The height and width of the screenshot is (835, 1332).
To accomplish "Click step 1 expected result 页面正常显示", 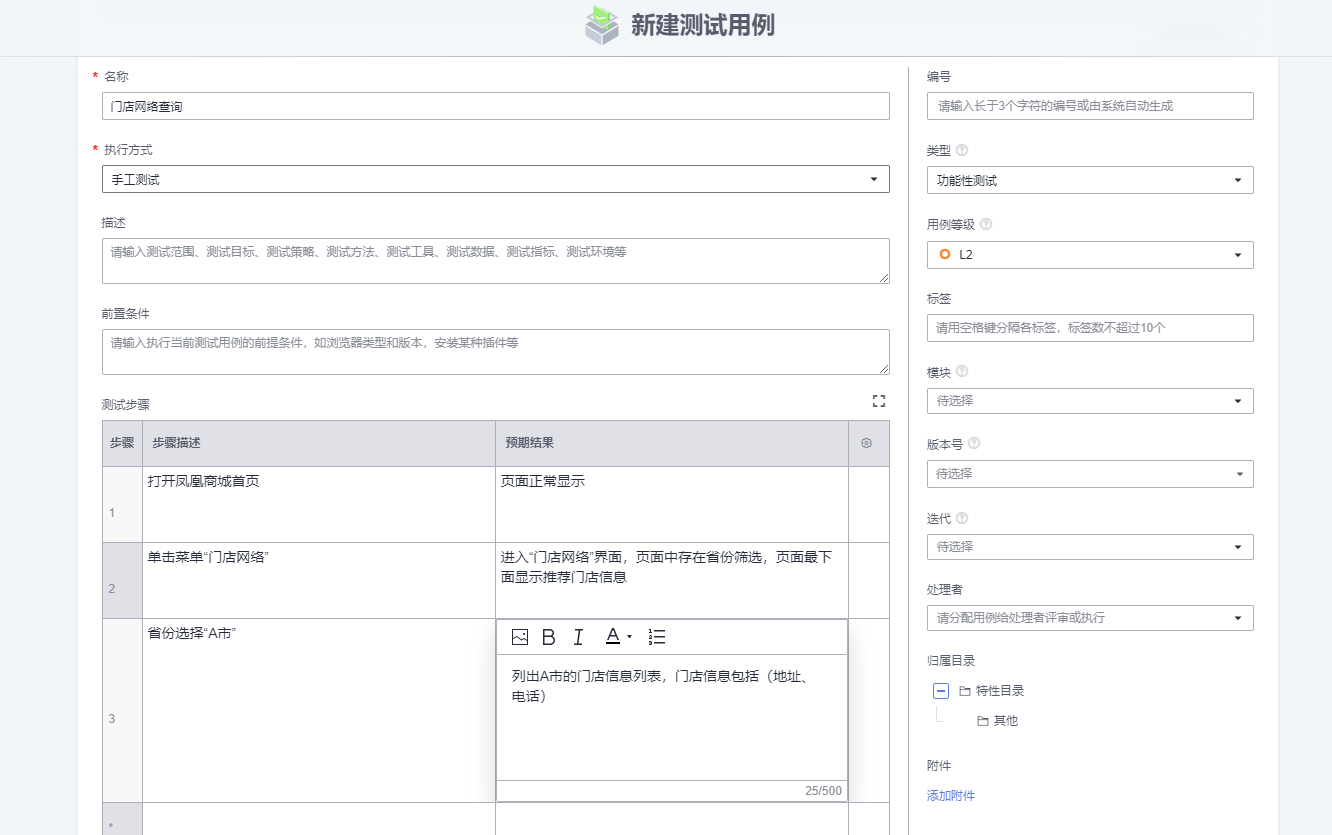I will click(543, 481).
